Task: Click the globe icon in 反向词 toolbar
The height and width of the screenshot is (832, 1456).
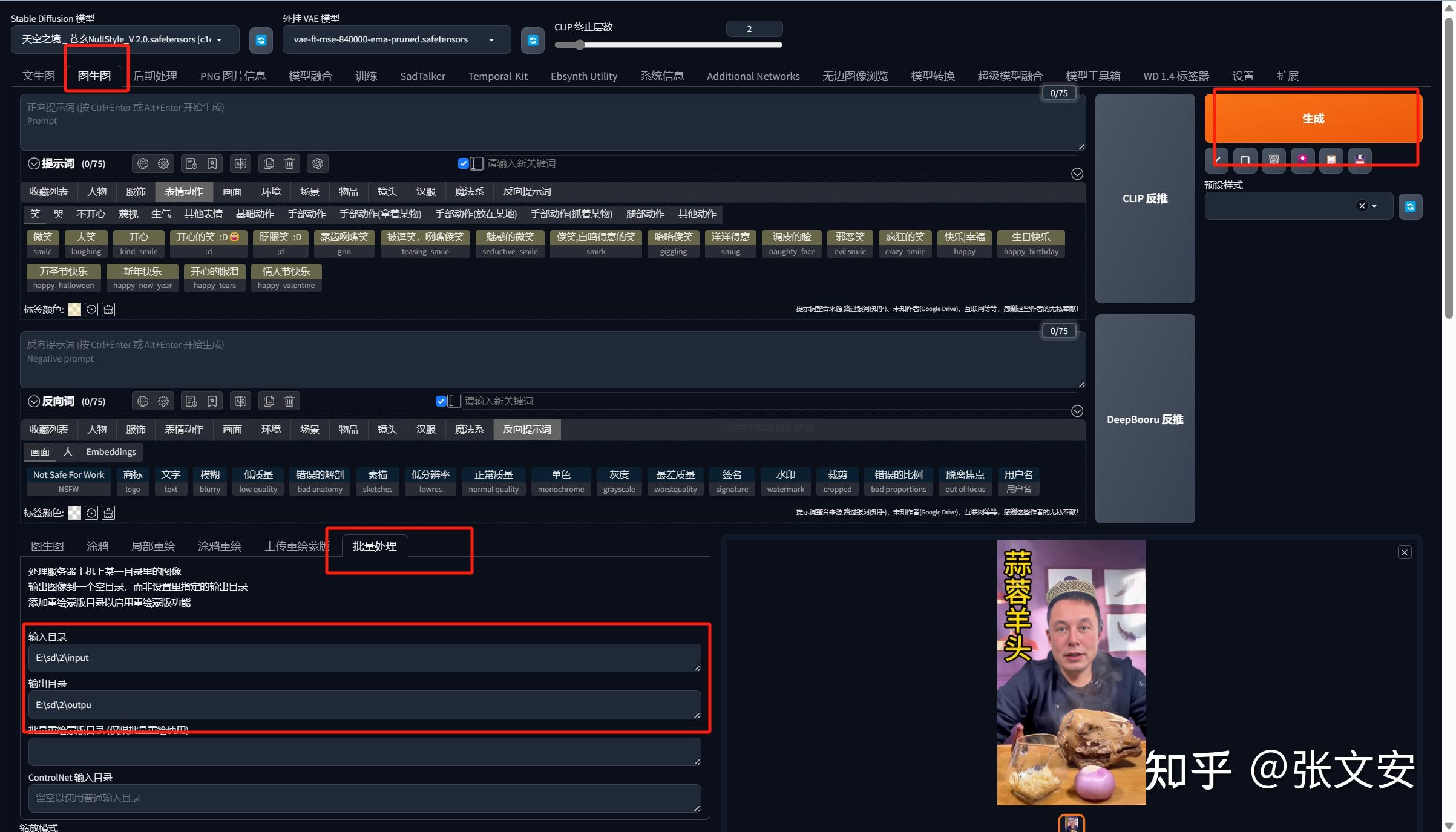Action: pyautogui.click(x=143, y=401)
